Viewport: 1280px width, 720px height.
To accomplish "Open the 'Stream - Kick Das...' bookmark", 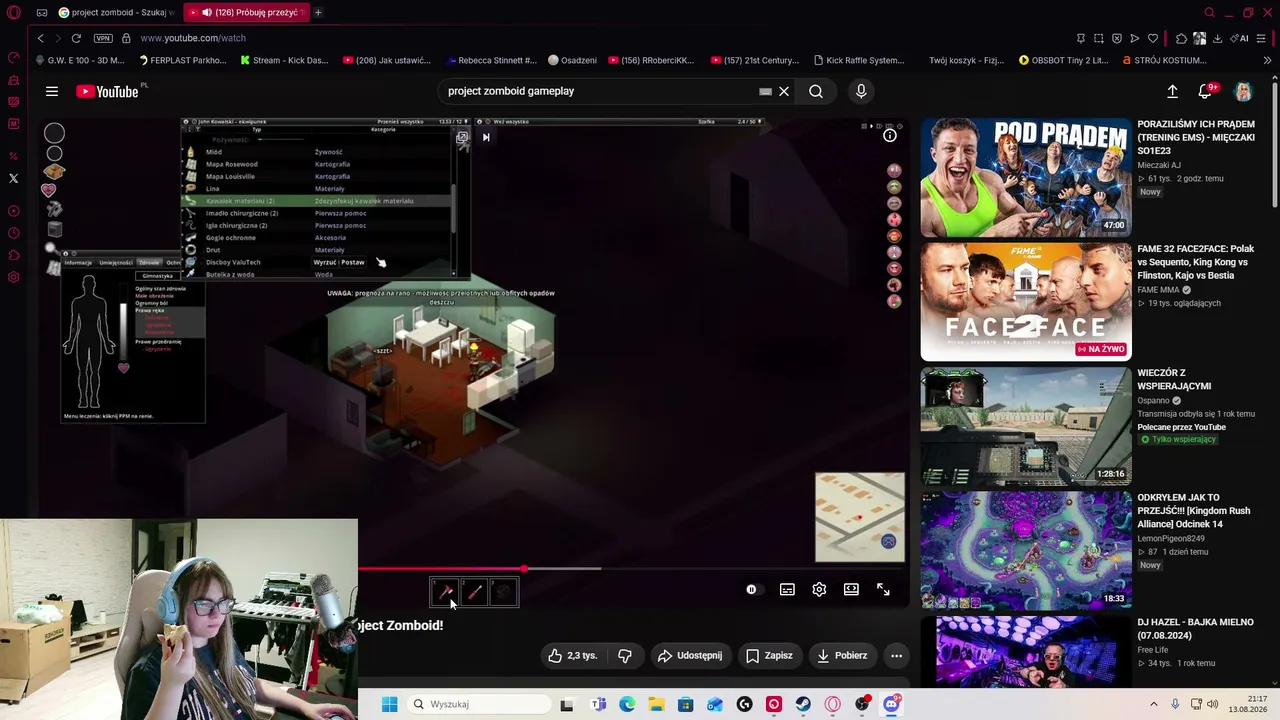I will [284, 60].
